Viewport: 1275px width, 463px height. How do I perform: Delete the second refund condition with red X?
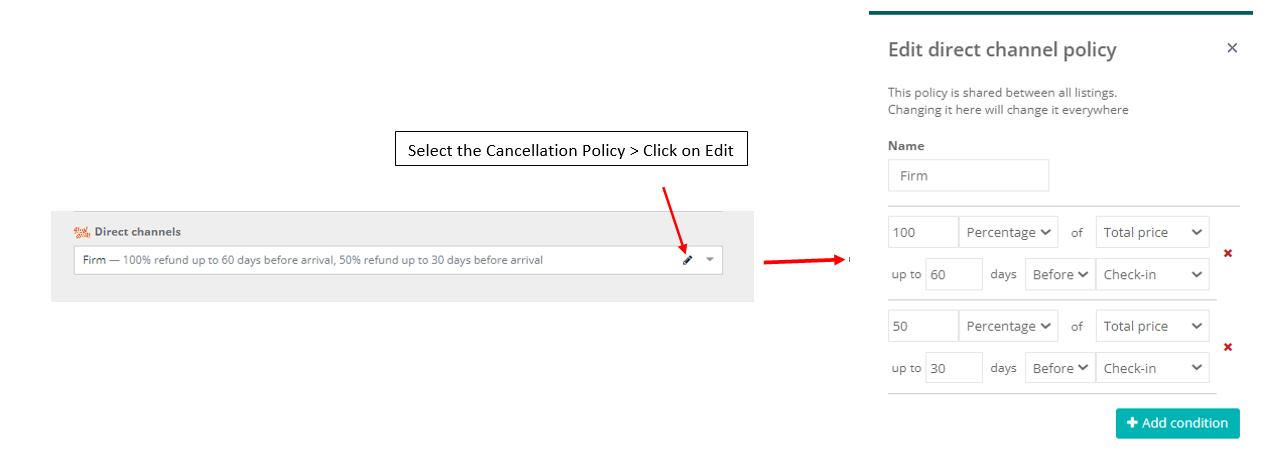[x=1228, y=347]
